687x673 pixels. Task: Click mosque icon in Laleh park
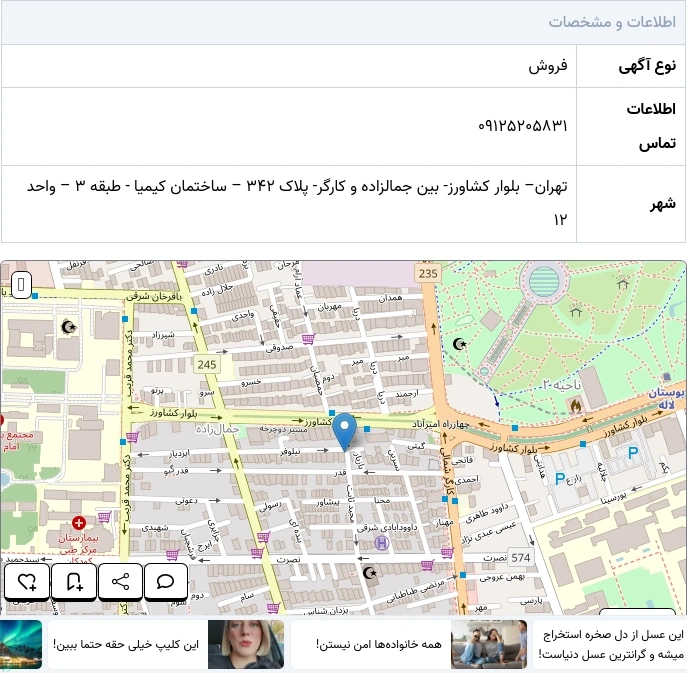[x=459, y=344]
